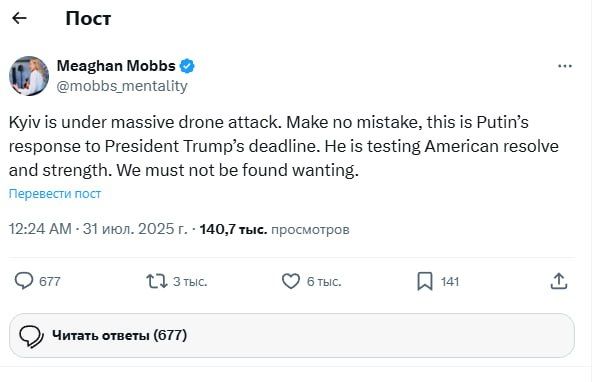Image resolution: width=602 pixels, height=382 pixels.
Task: Click the reply speech bubble icon
Action: pos(24,281)
